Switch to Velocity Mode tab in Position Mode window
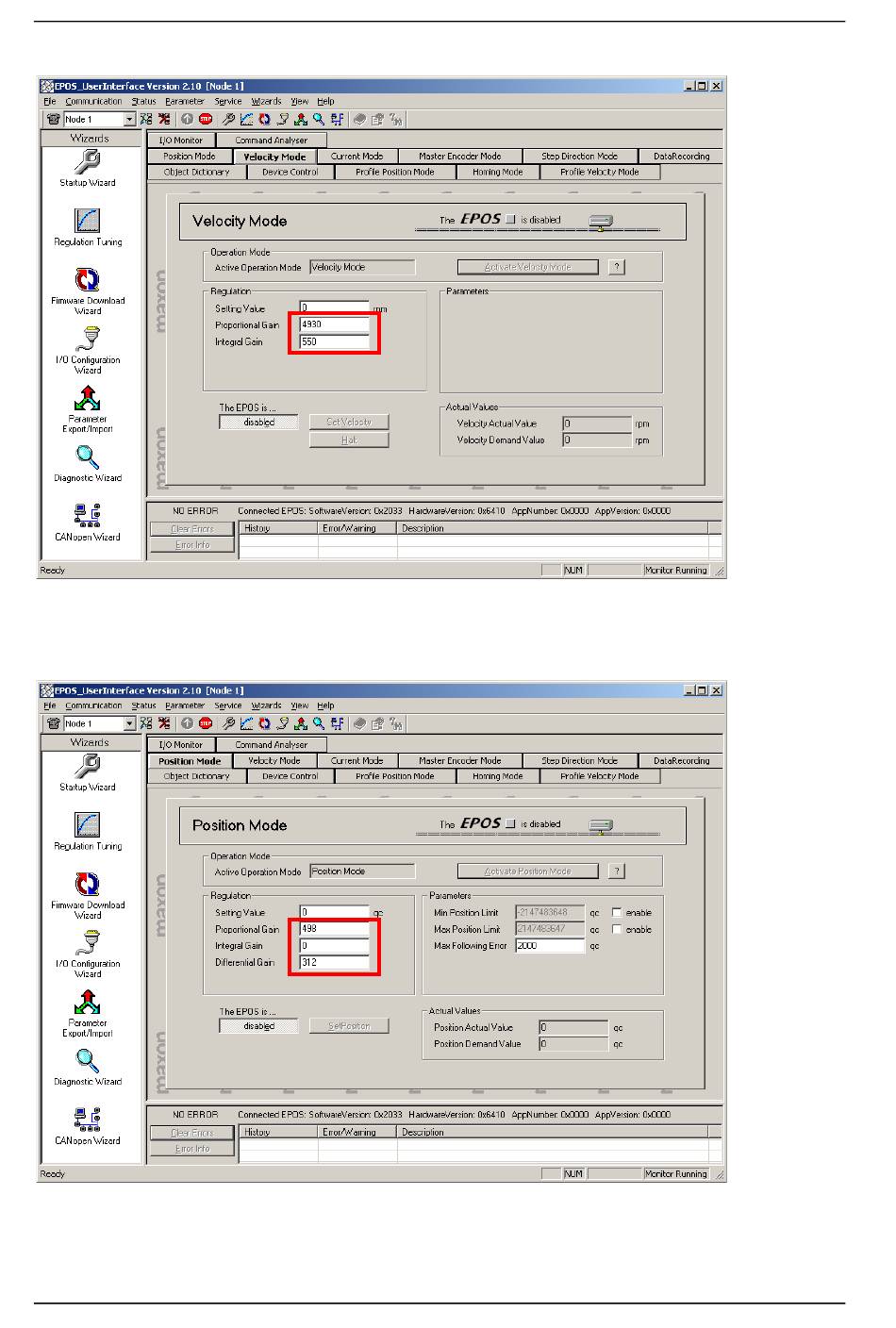The width and height of the screenshot is (896, 1328). pos(274,760)
